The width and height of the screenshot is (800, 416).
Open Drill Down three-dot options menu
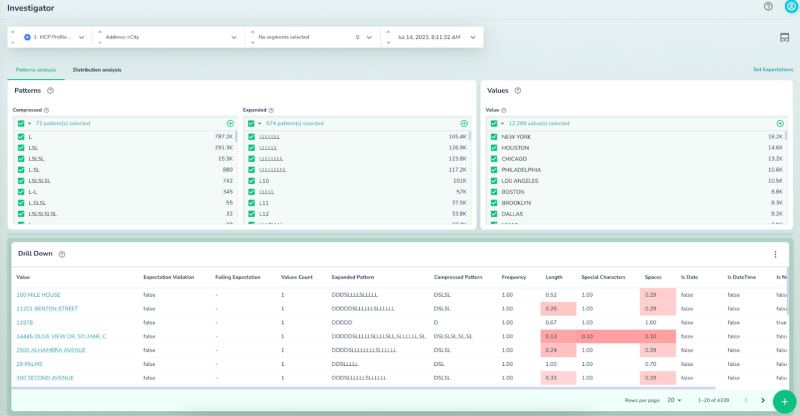[775, 254]
